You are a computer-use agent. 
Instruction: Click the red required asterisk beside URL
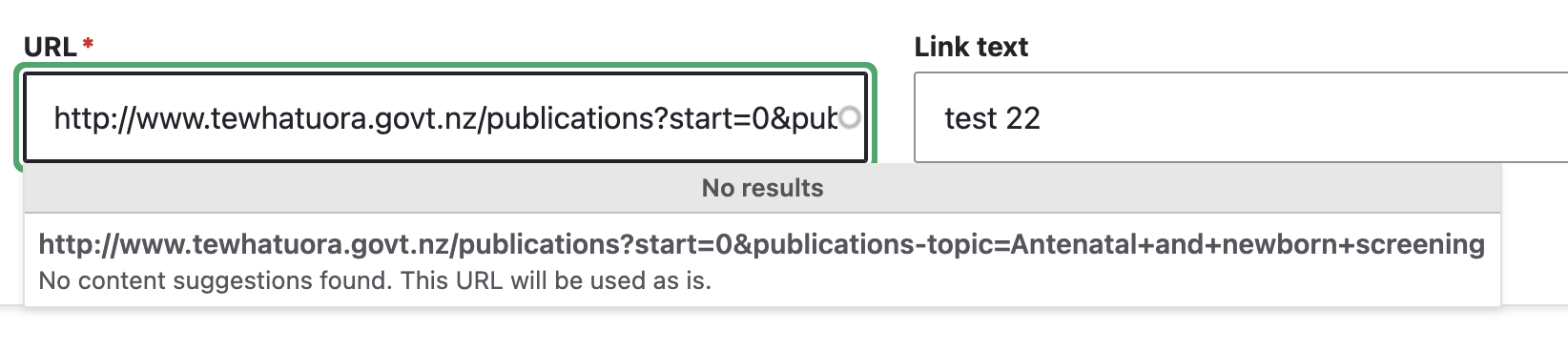click(88, 44)
